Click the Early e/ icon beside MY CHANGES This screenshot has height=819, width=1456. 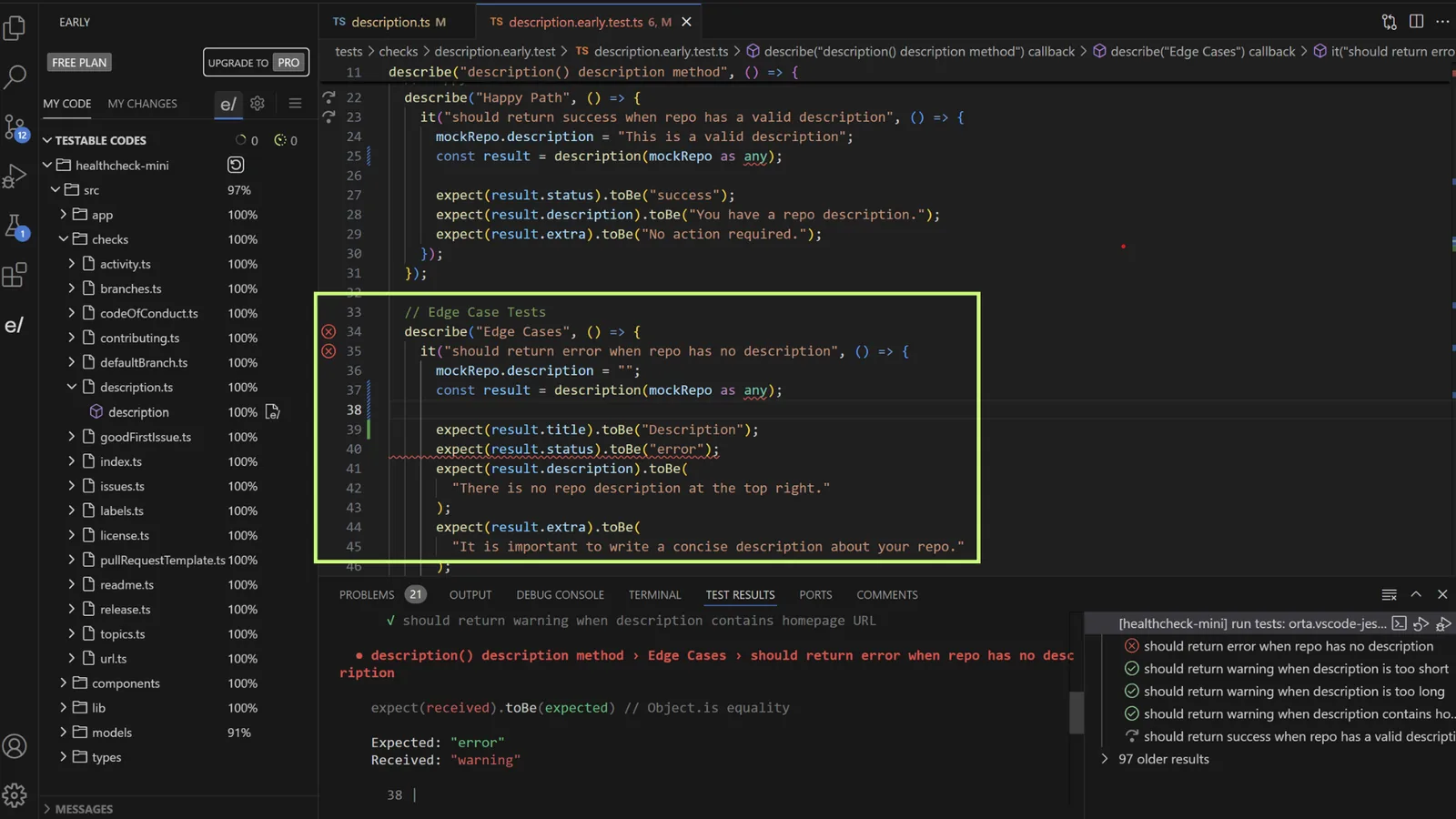tap(227, 104)
